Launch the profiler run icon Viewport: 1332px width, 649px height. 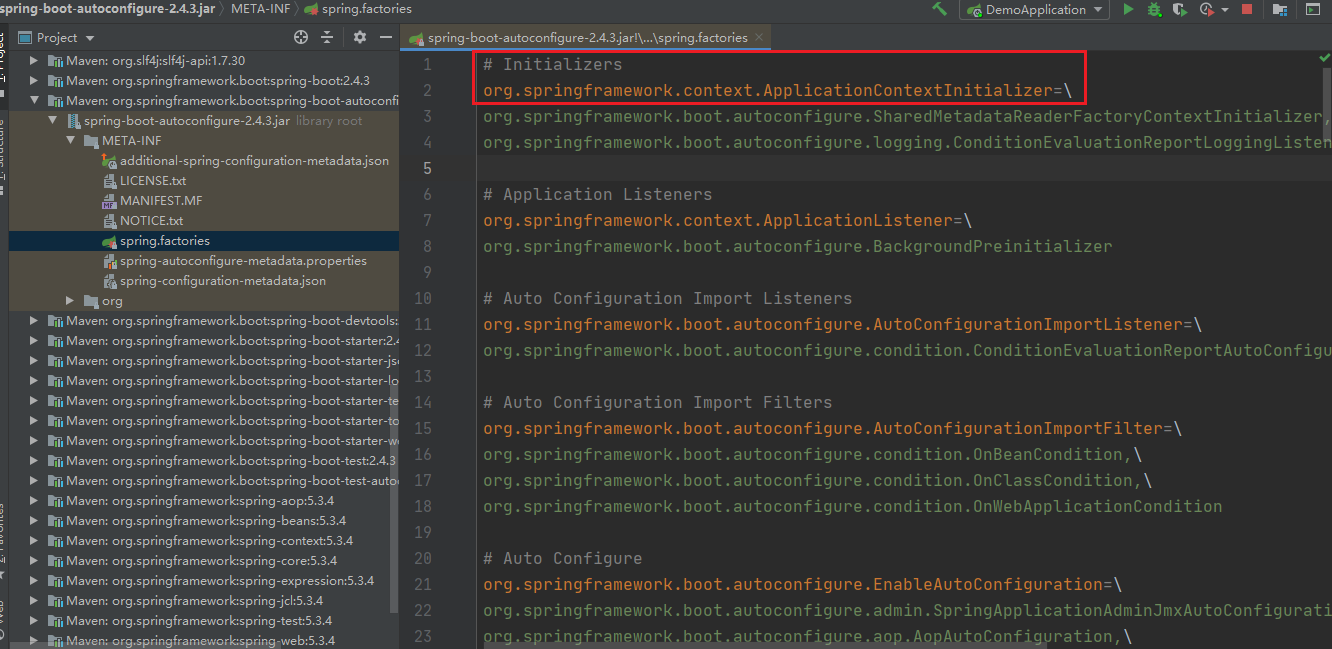point(1205,9)
